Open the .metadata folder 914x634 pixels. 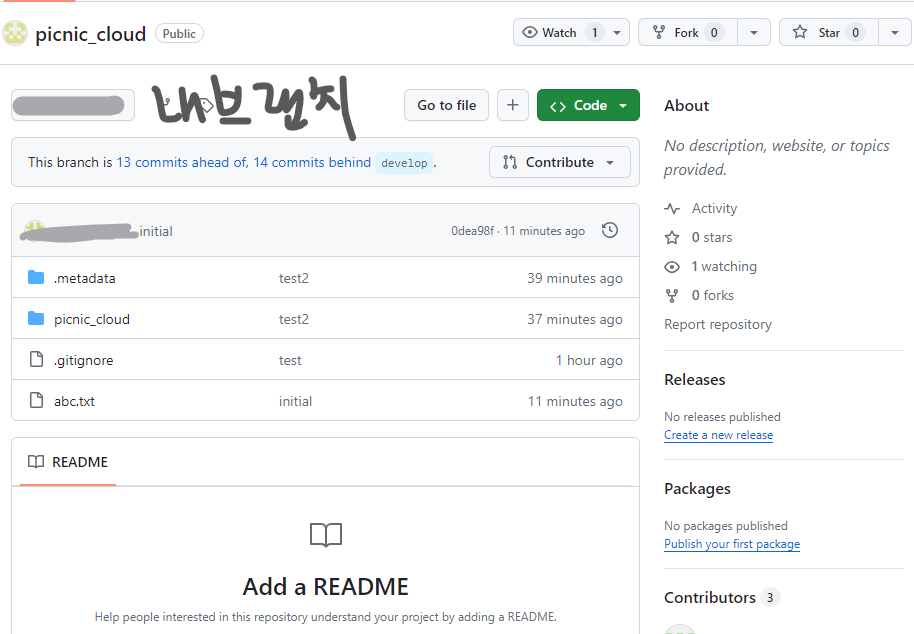[85, 279]
